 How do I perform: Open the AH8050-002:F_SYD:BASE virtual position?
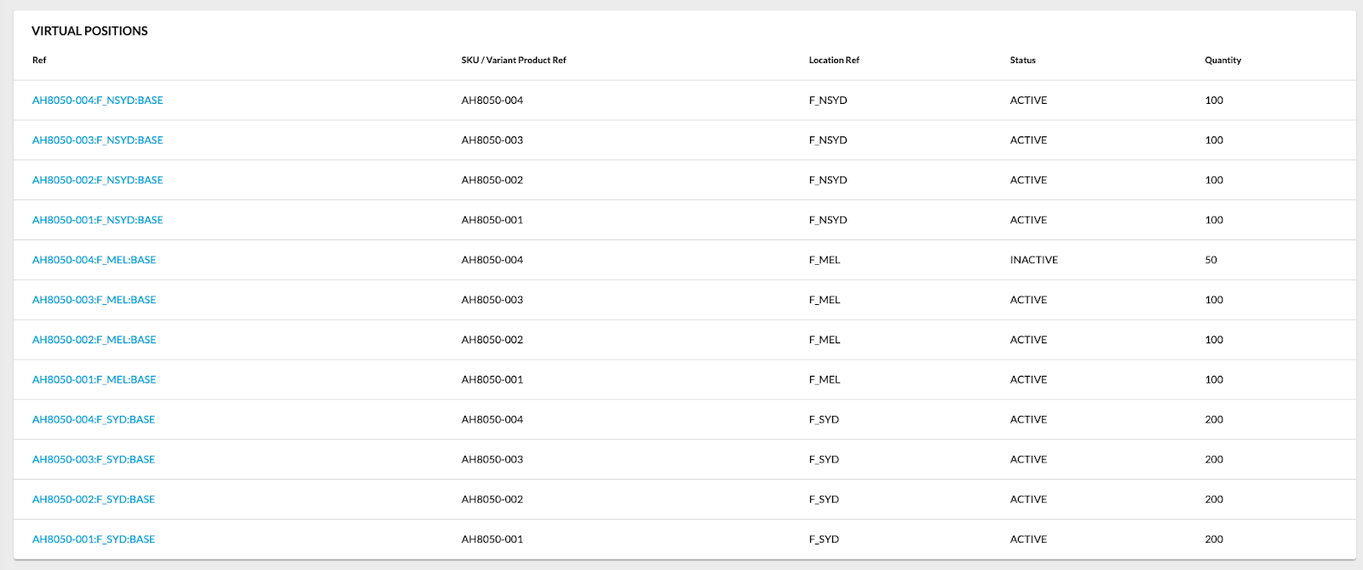point(93,499)
